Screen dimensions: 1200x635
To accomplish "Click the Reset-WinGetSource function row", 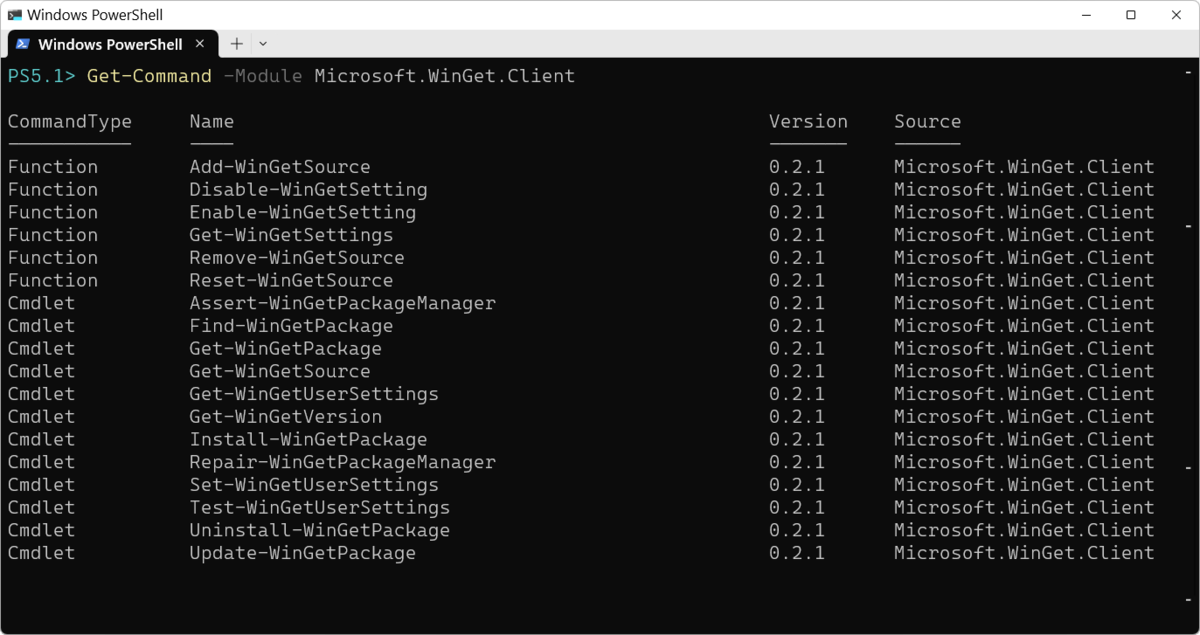I will 291,280.
